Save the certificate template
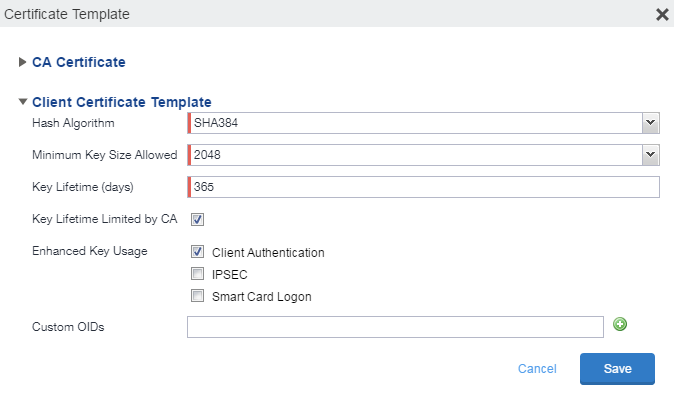The image size is (674, 394). (x=617, y=369)
